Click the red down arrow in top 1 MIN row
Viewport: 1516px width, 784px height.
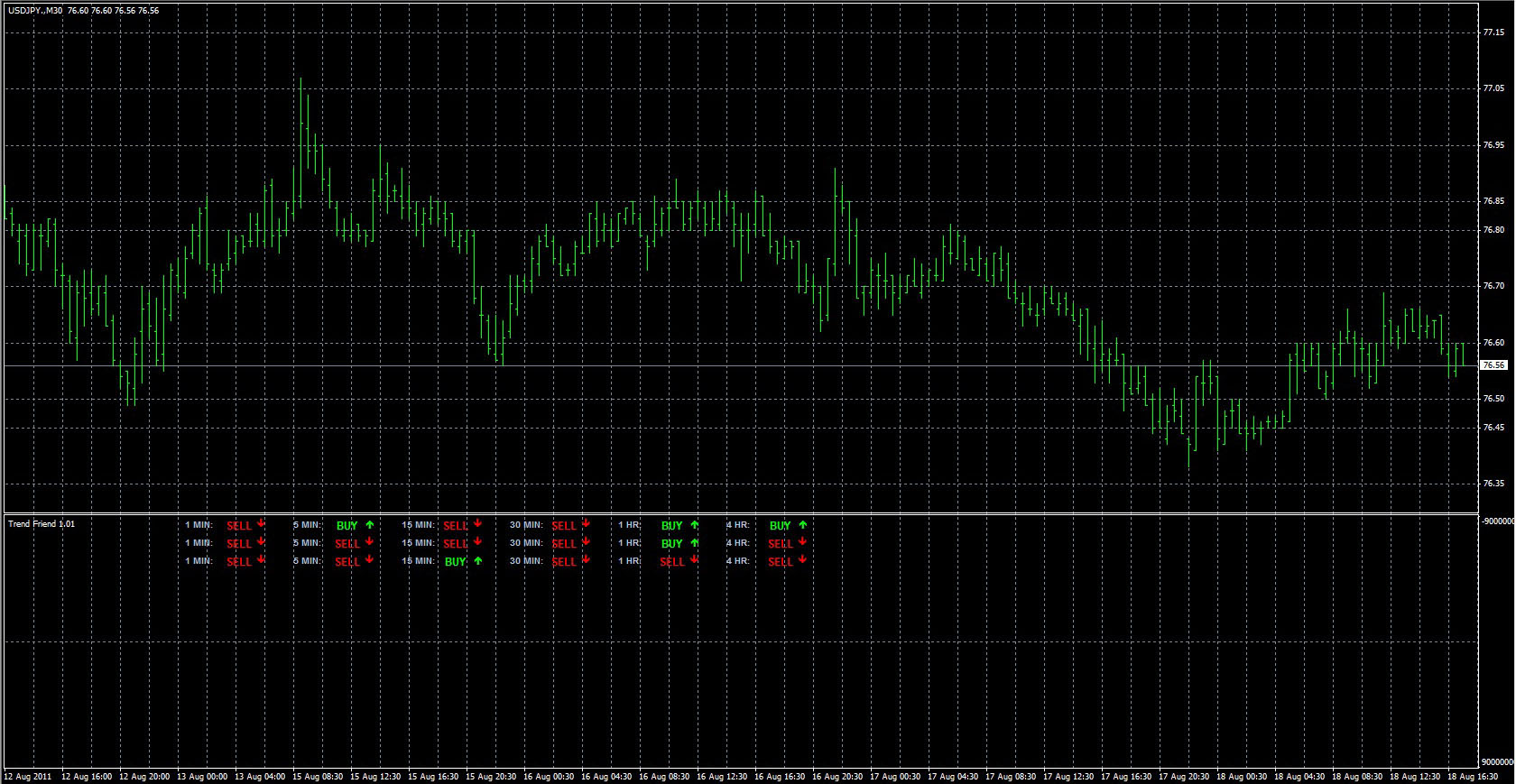261,524
